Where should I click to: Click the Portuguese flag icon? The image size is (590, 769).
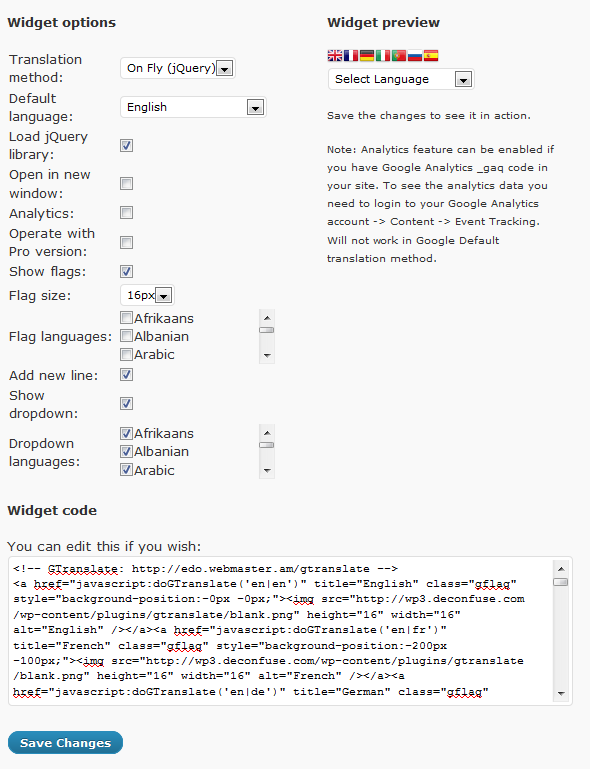coord(399,55)
